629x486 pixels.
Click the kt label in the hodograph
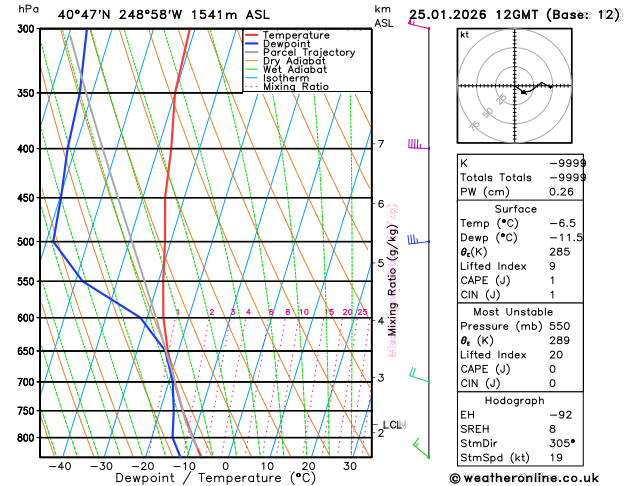(x=465, y=34)
